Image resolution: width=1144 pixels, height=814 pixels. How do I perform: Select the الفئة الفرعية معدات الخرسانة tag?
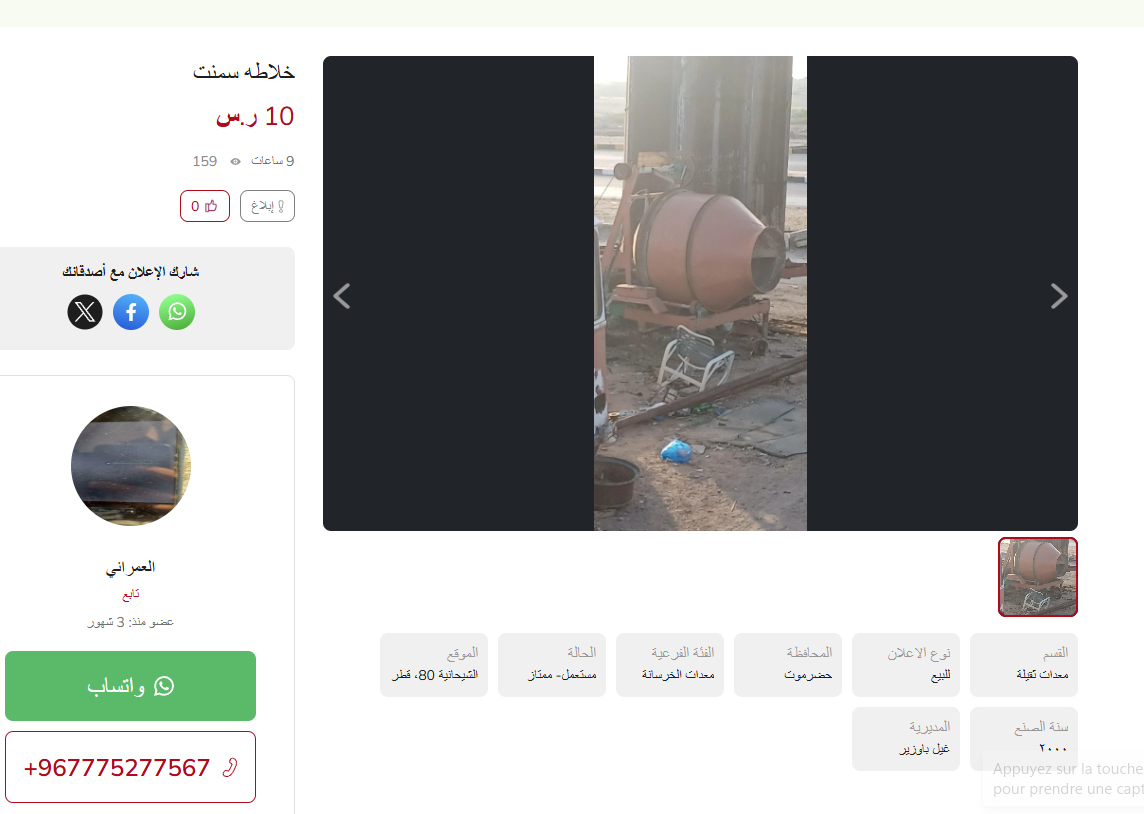(x=670, y=664)
